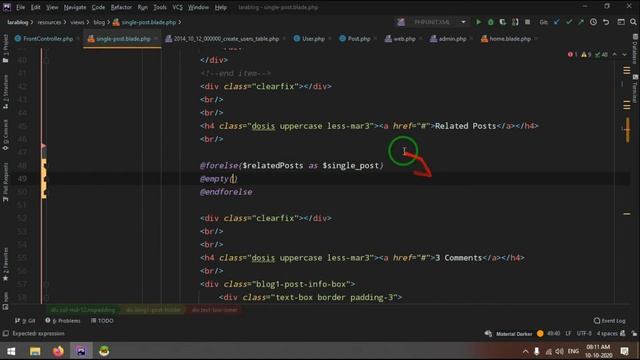Image resolution: width=640 pixels, height=360 pixels.
Task: Click the green typo count indicator
Action: pos(601,54)
